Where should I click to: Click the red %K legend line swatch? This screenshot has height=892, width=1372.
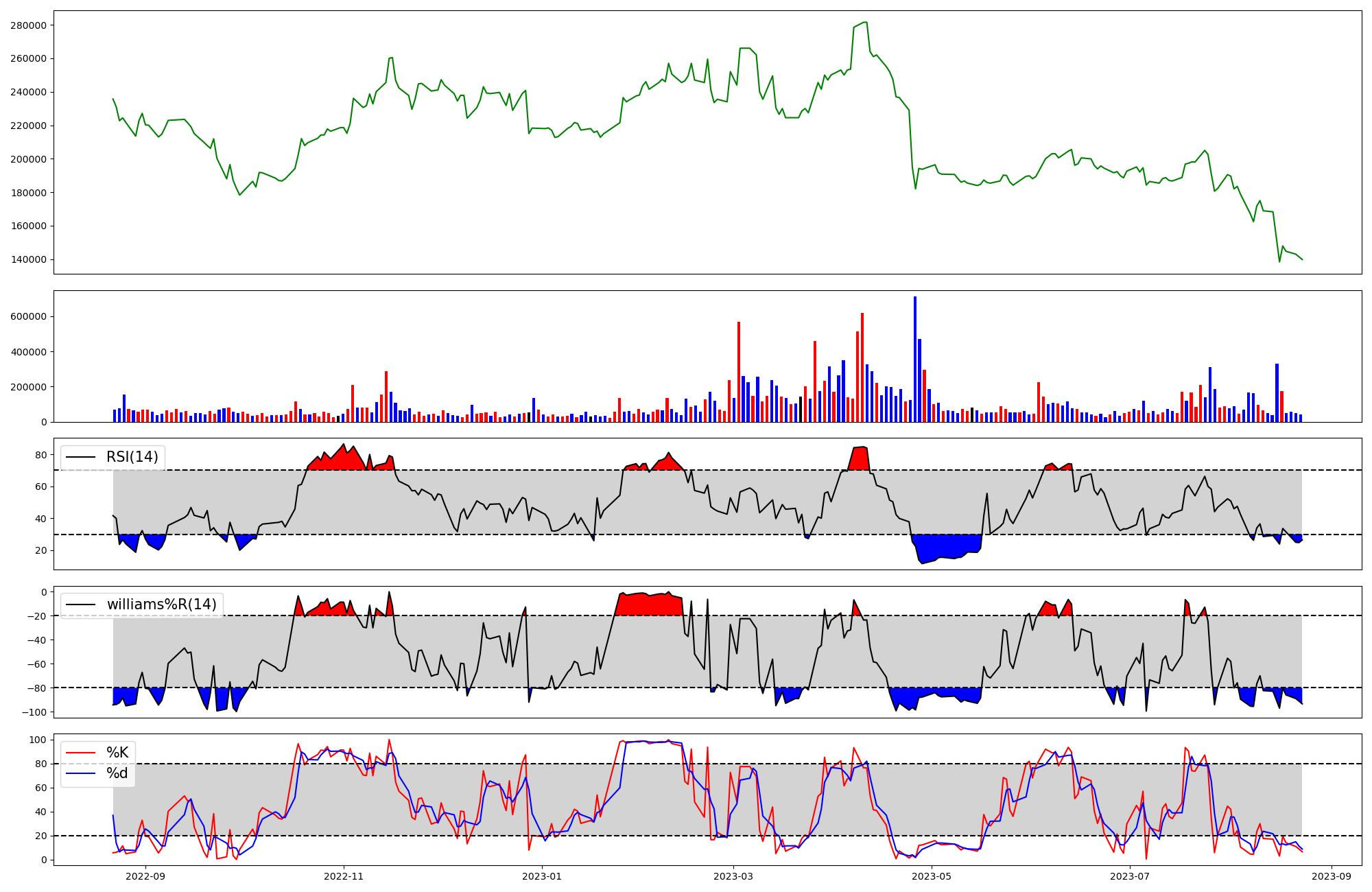click(x=80, y=753)
